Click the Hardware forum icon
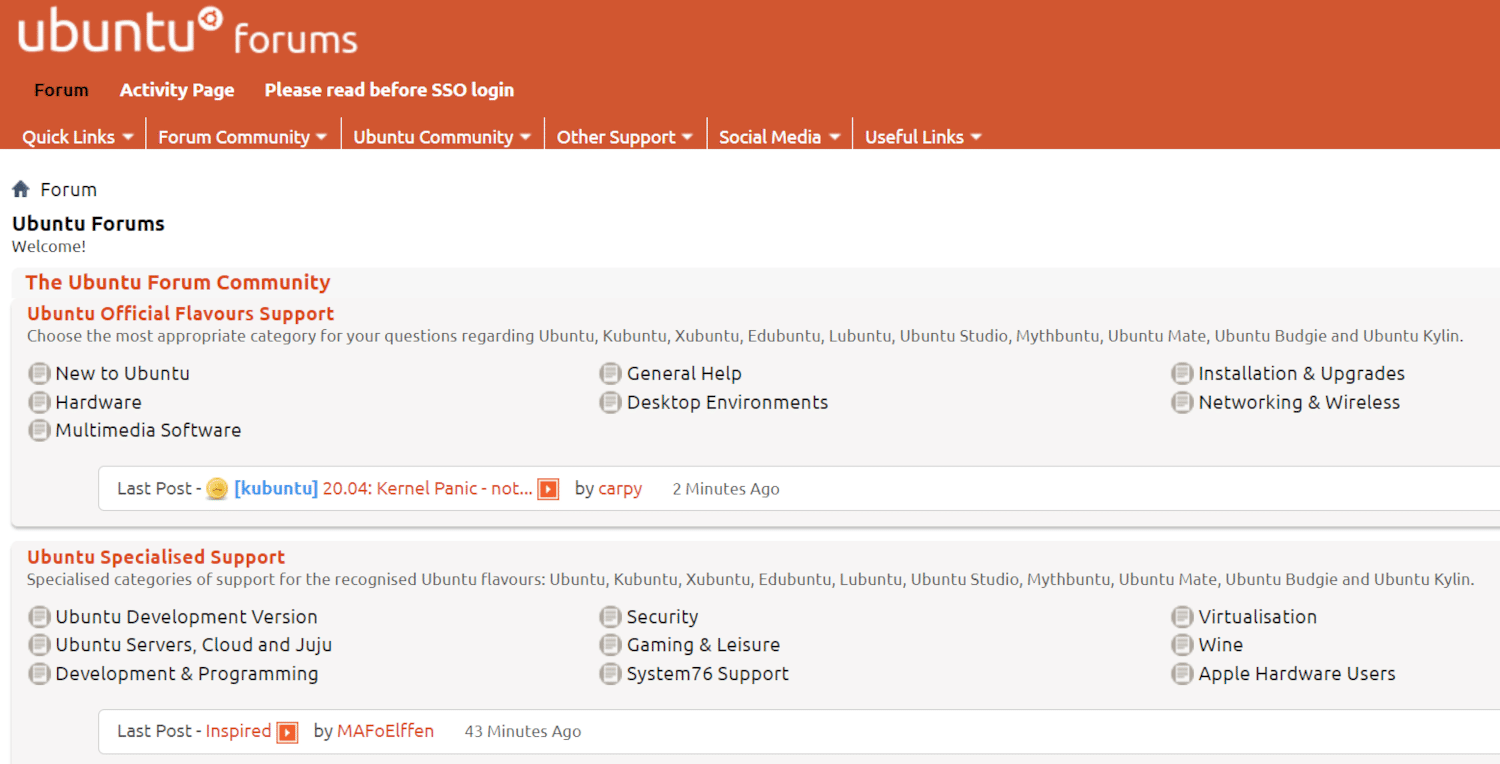Image resolution: width=1500 pixels, height=764 pixels. coord(39,402)
